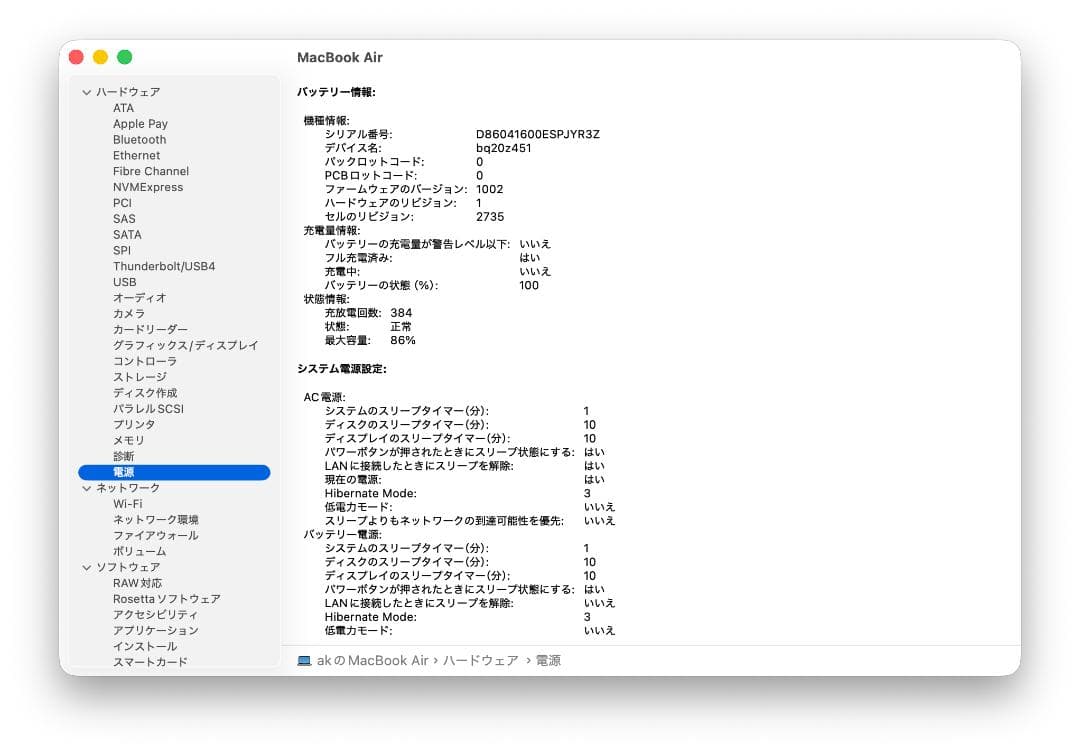Click 電源 in the bottom path bar

tap(548, 660)
